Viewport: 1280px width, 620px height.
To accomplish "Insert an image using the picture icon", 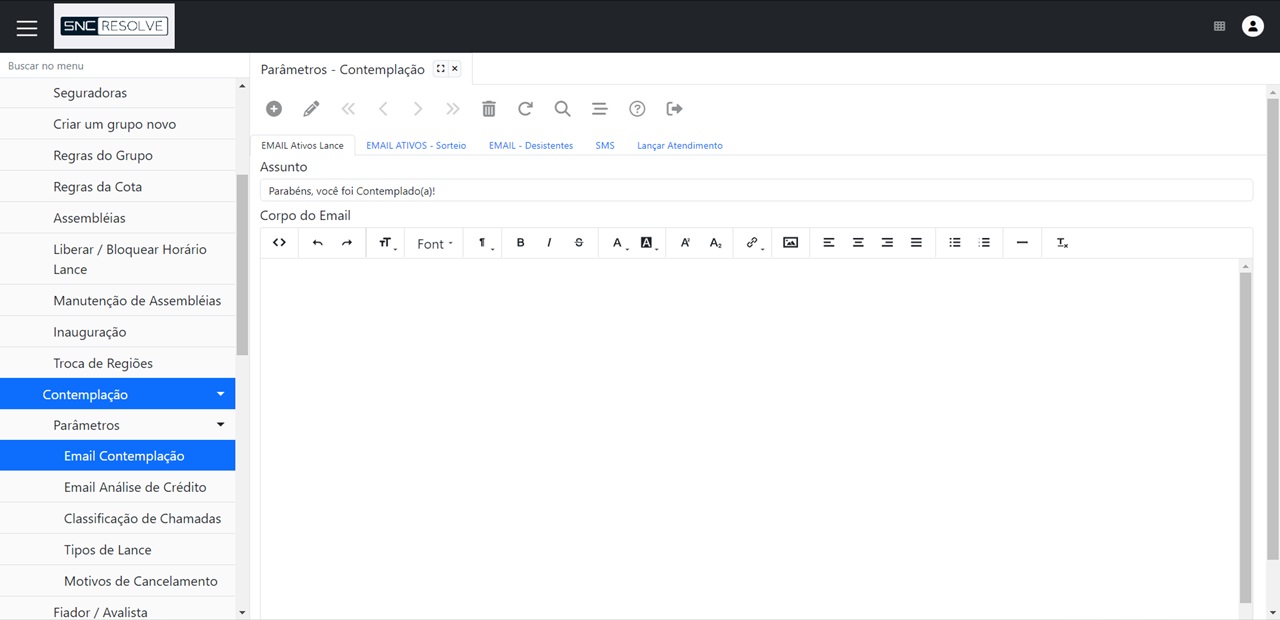I will [790, 243].
